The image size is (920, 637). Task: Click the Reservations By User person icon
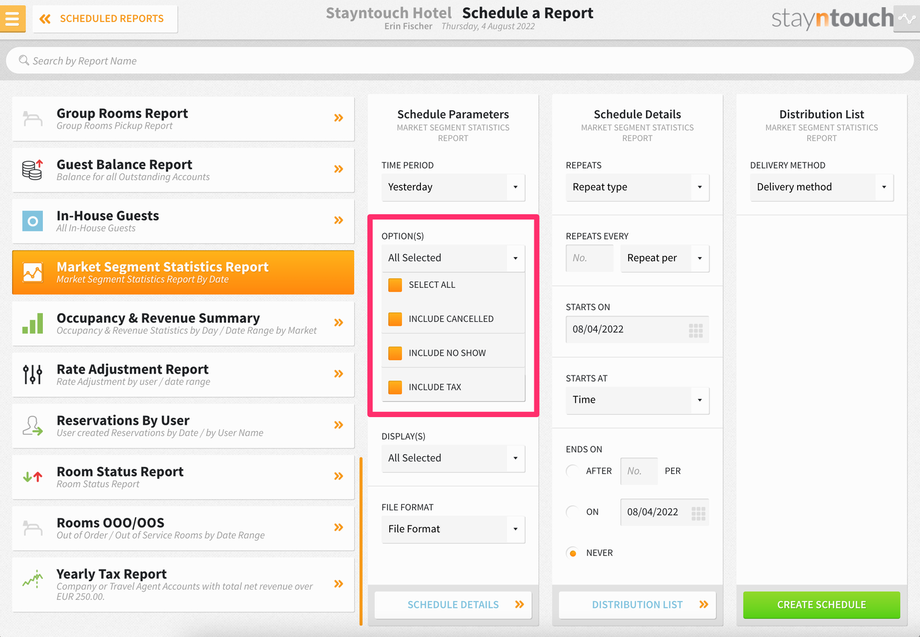(32, 425)
